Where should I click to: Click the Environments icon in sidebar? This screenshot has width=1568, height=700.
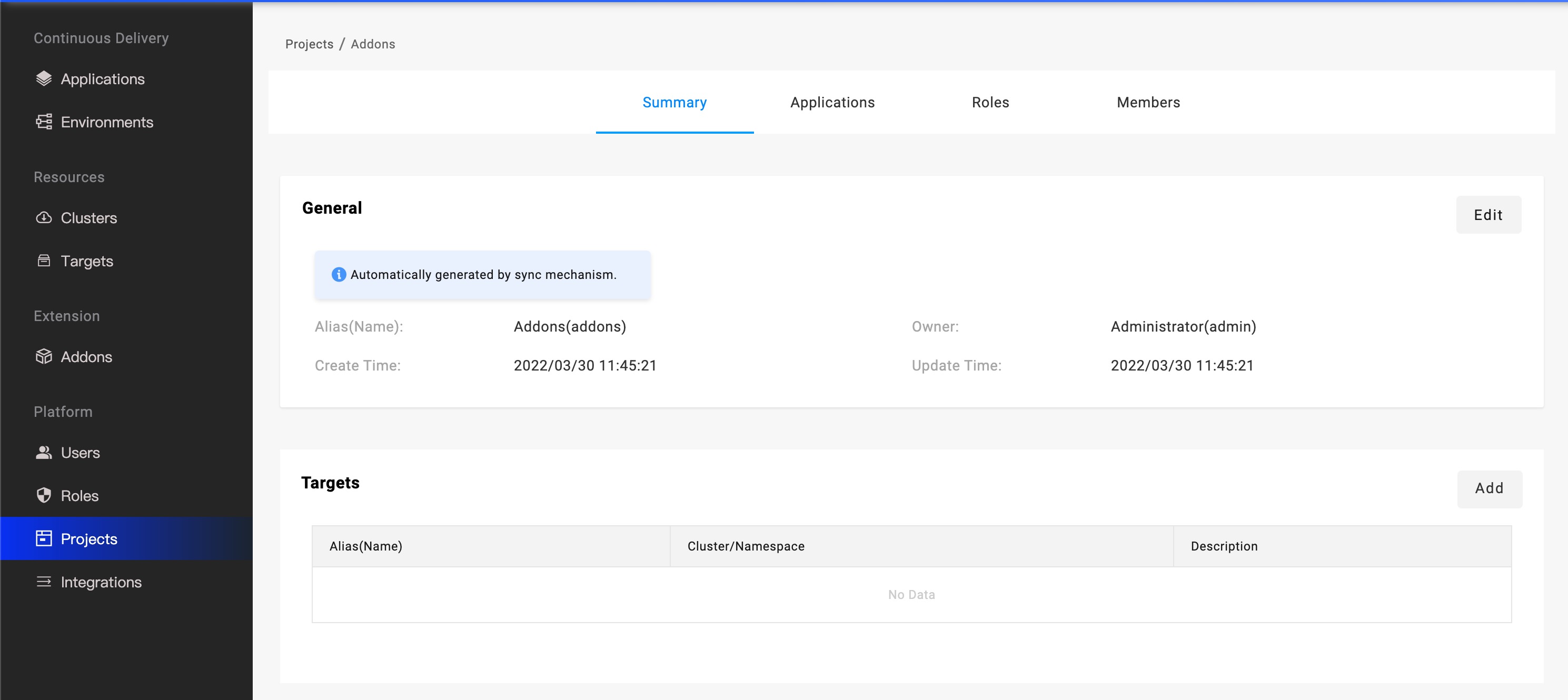tap(44, 122)
